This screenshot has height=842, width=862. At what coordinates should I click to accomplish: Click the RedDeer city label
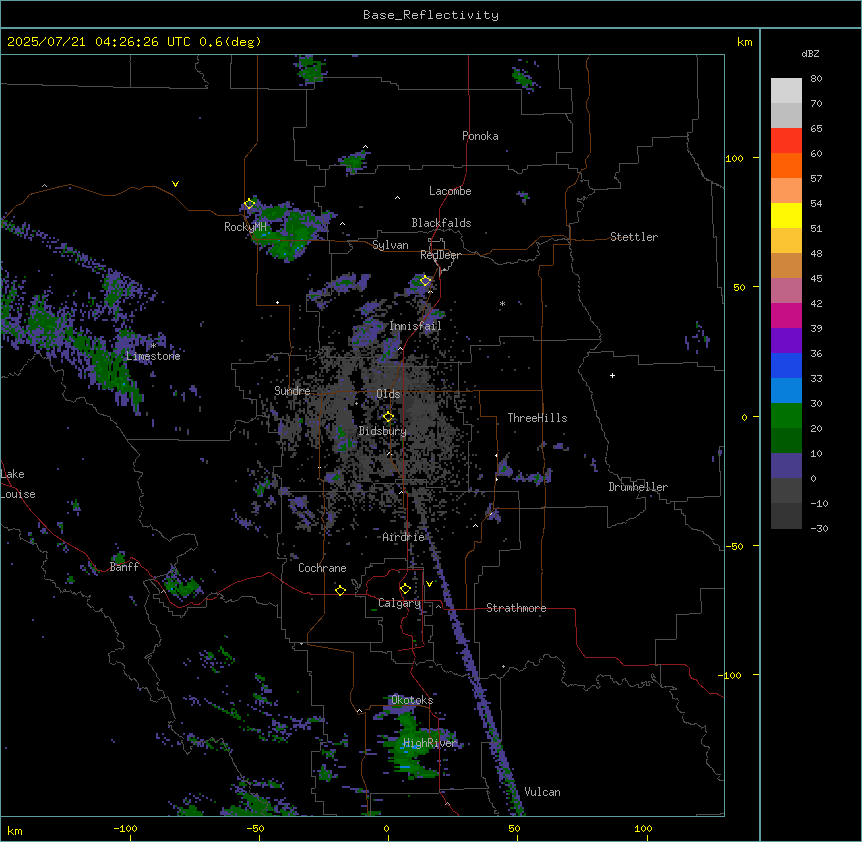point(440,255)
